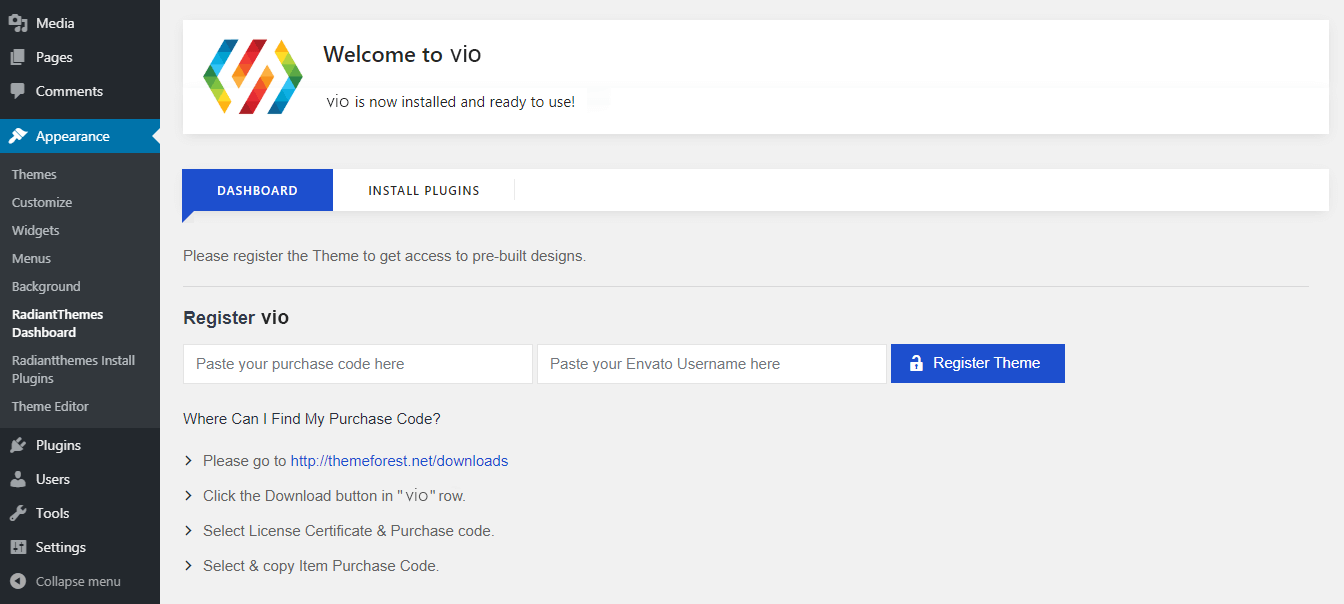This screenshot has width=1344, height=604.
Task: Click the Envato Username input field
Action: pyautogui.click(x=711, y=364)
